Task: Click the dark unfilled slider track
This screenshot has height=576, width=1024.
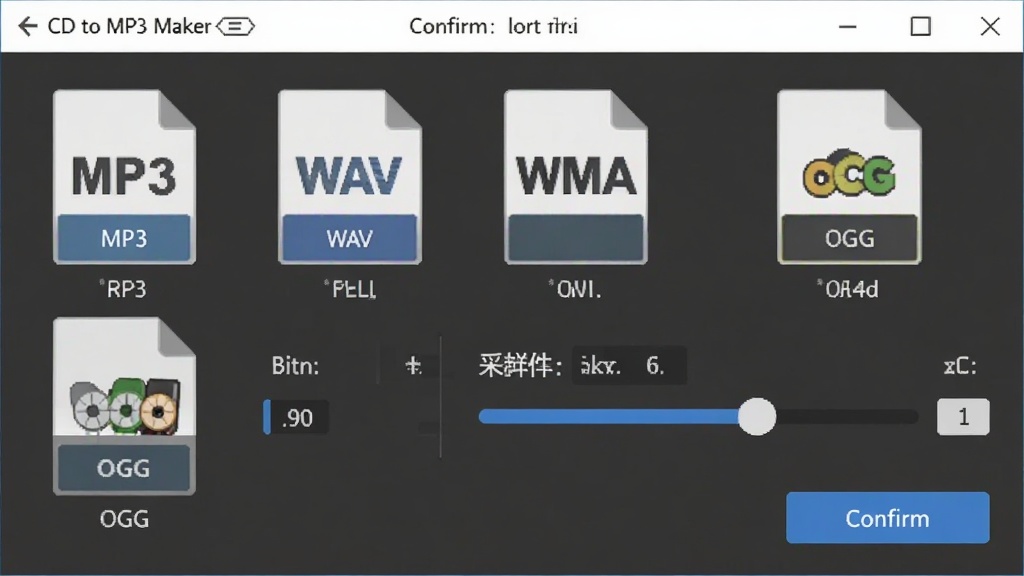Action: [x=847, y=417]
